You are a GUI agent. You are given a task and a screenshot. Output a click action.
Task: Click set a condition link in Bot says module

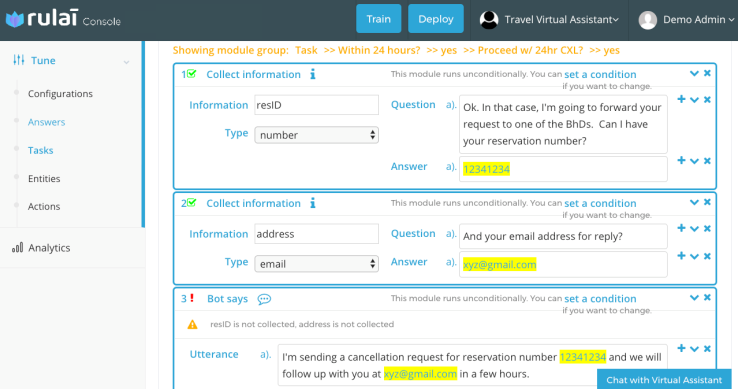600,299
